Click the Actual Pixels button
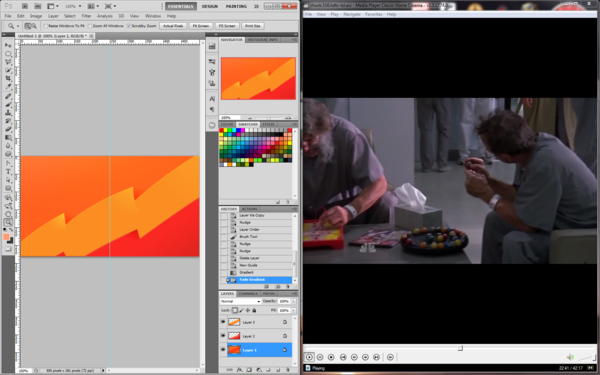The image size is (600, 375). click(x=173, y=26)
